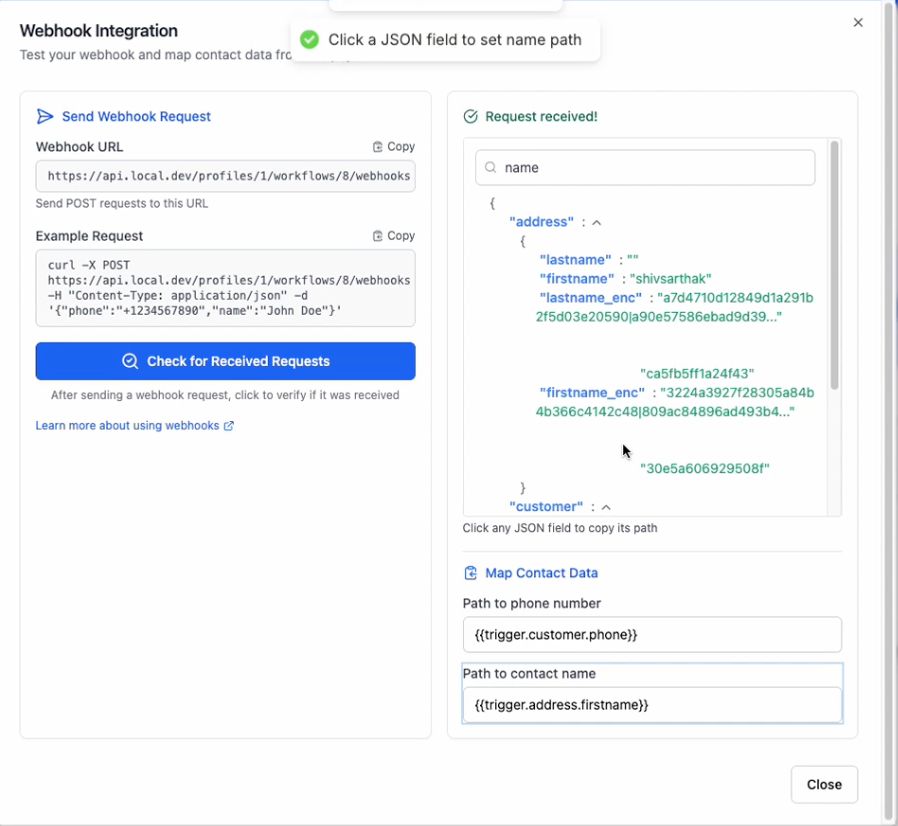
Task: Select the Webhook URL field
Action: 226,176
